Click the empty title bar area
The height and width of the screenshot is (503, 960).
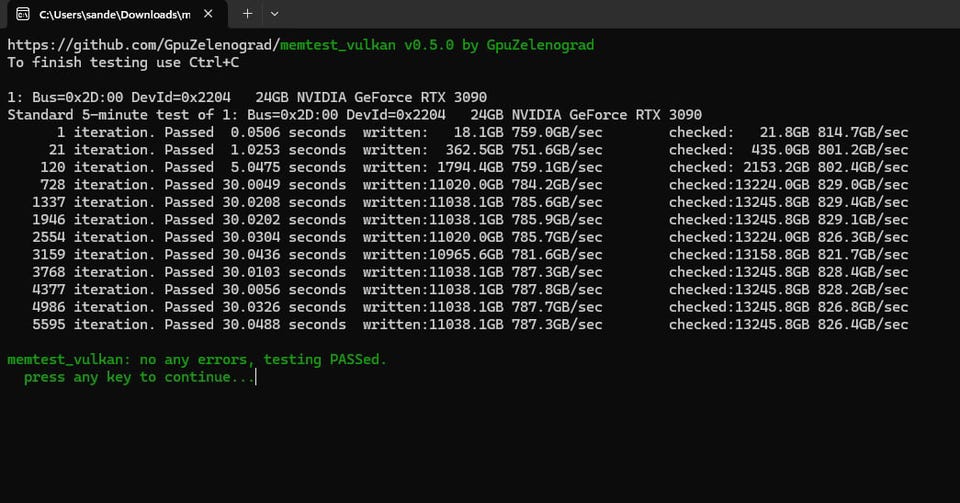click(618, 13)
